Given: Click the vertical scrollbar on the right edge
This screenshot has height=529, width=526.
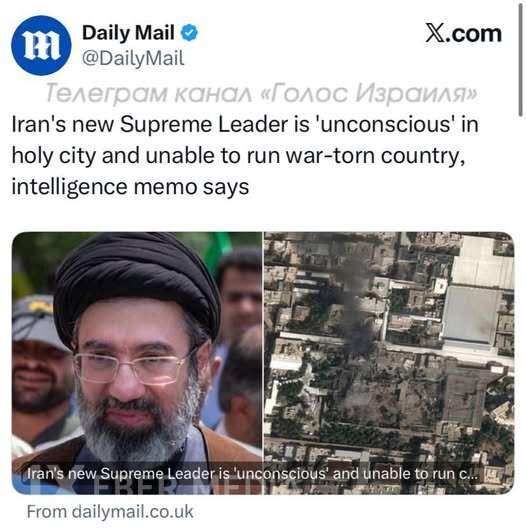Looking at the screenshot, I should pyautogui.click(x=521, y=59).
